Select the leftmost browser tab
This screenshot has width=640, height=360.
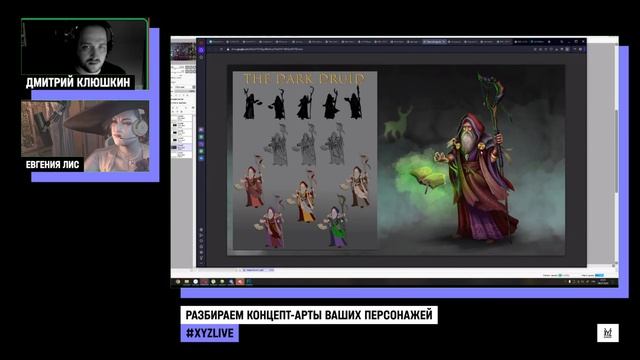click(x=216, y=42)
